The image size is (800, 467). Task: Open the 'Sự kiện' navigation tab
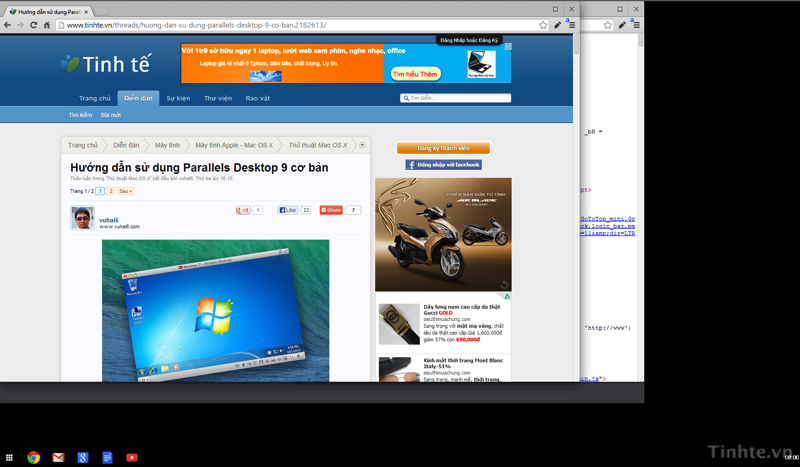click(178, 98)
